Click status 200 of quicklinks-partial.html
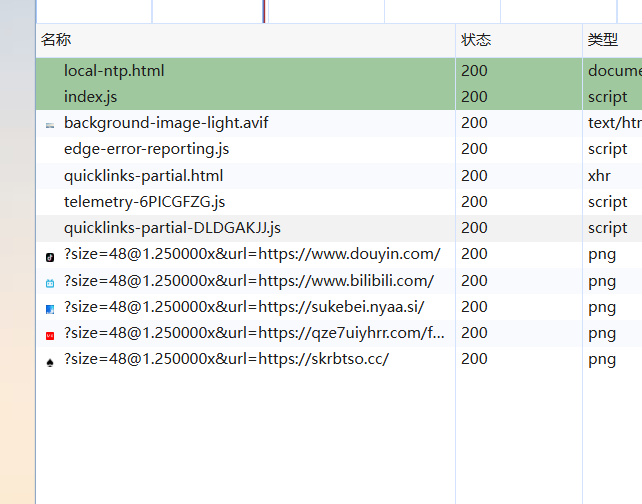Viewport: 642px width, 504px height. 474,176
